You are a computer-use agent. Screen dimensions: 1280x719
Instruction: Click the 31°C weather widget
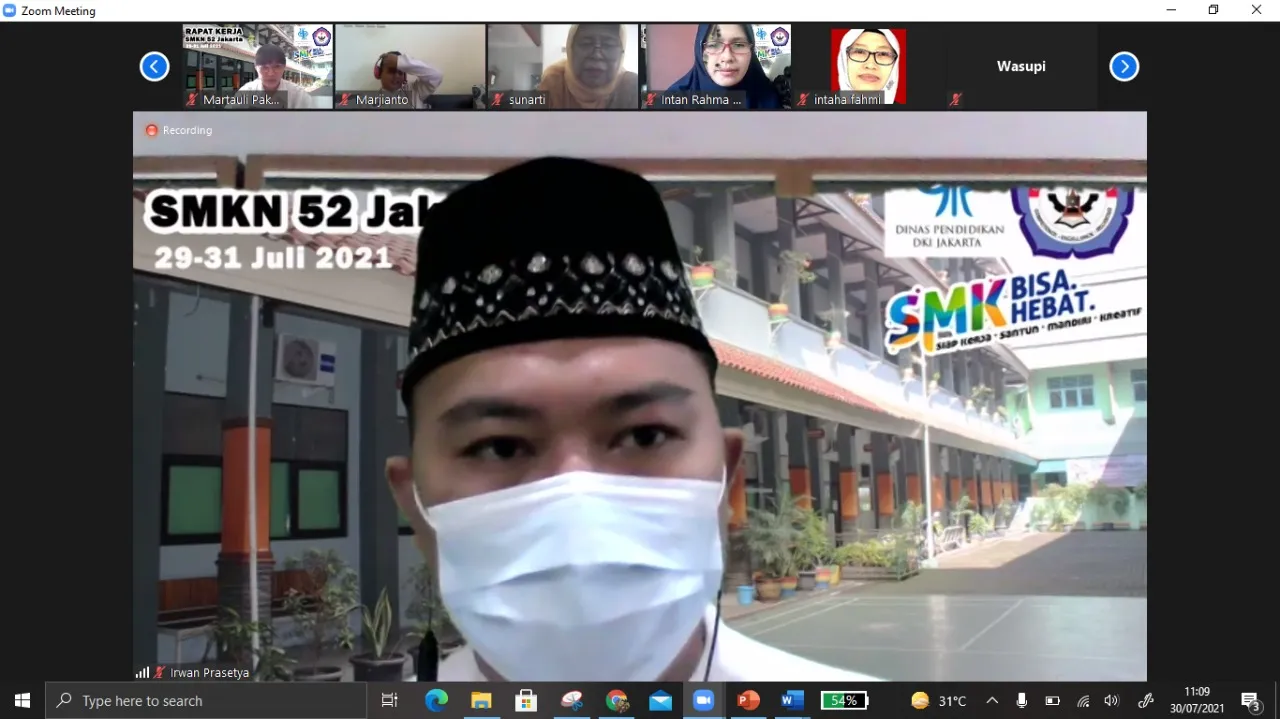[939, 701]
